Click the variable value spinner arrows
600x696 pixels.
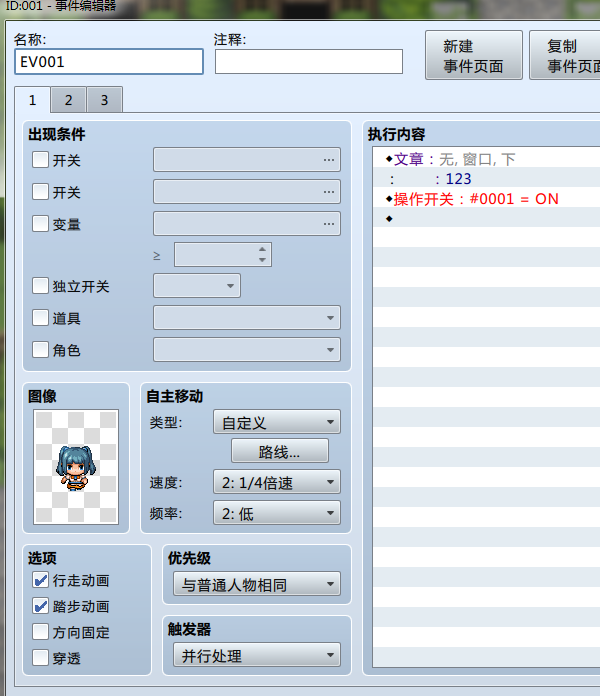(262, 254)
